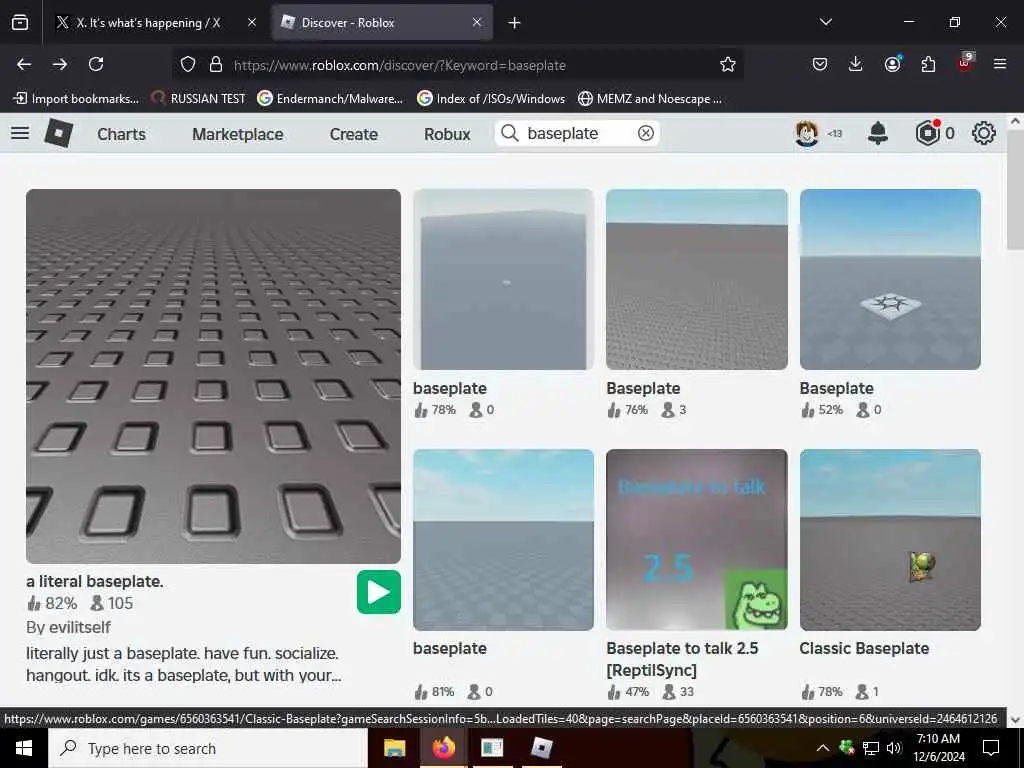Play 'a literal baseplate.' with green button
Image resolution: width=1024 pixels, height=768 pixels.
379,592
